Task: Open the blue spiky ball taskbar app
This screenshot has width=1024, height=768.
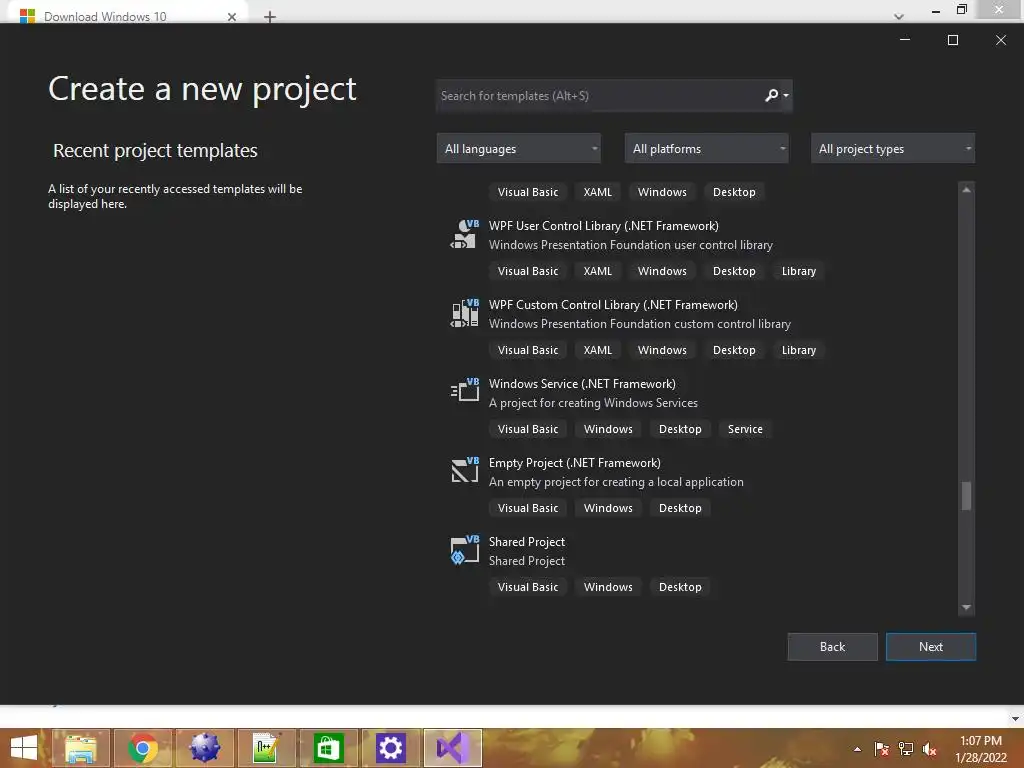Action: [x=204, y=748]
